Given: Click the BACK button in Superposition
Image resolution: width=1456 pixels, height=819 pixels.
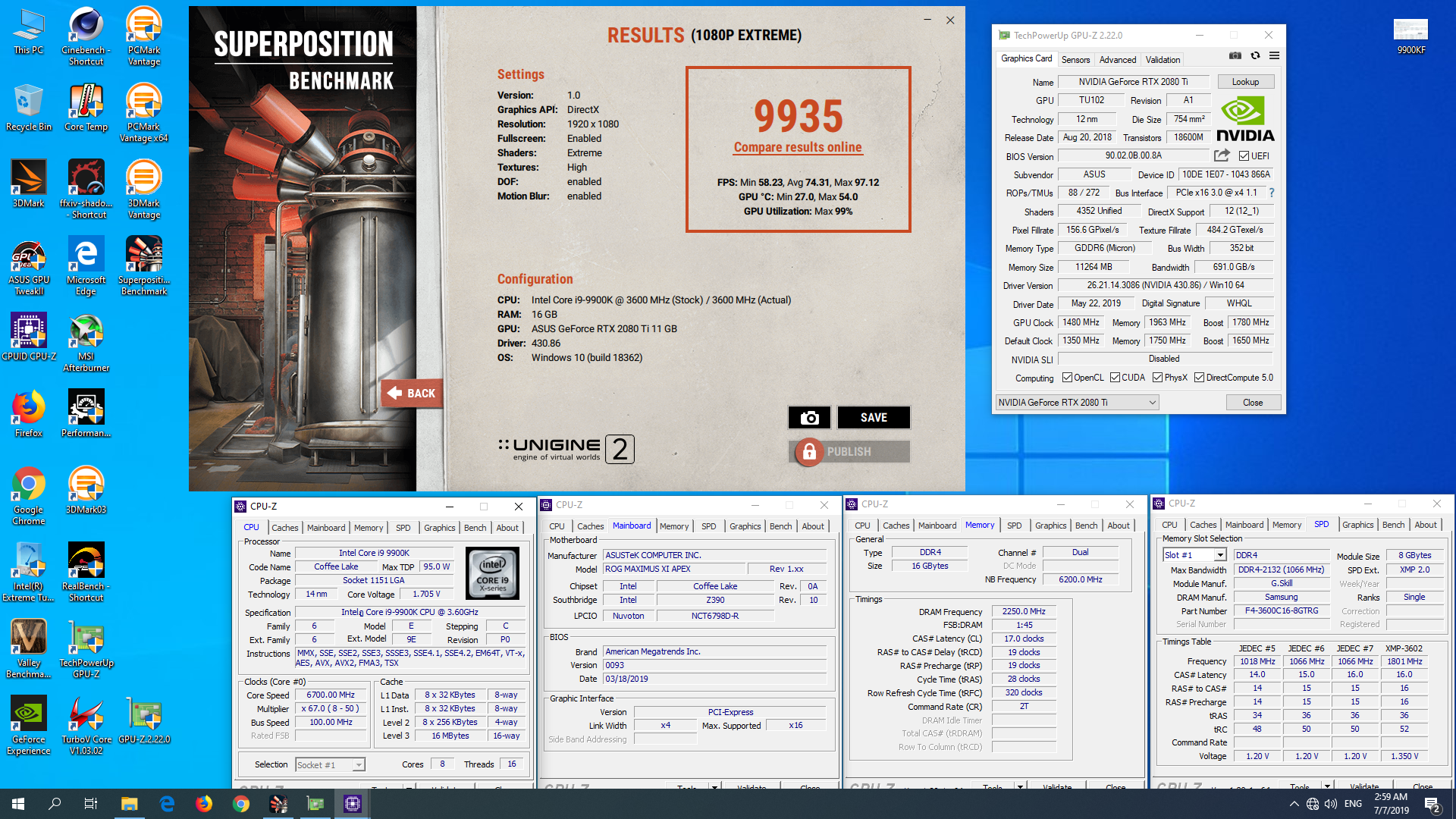Looking at the screenshot, I should coord(412,393).
